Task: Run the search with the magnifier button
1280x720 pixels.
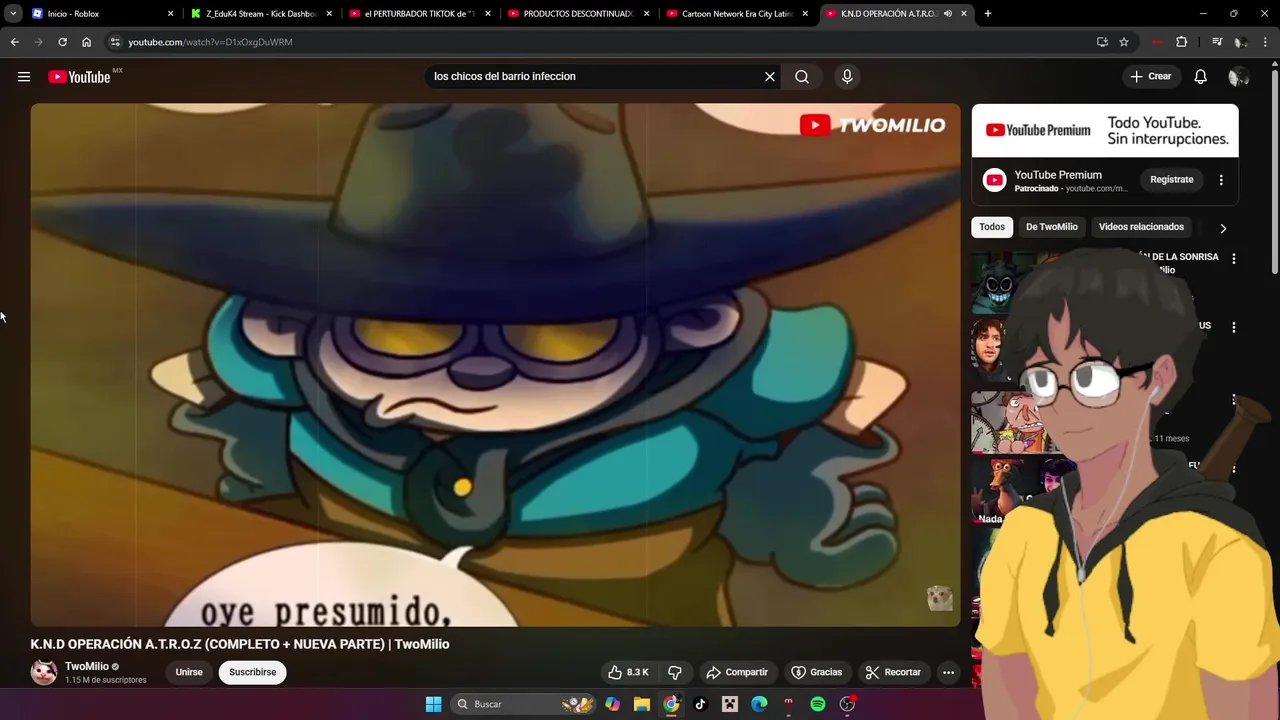Action: point(802,76)
